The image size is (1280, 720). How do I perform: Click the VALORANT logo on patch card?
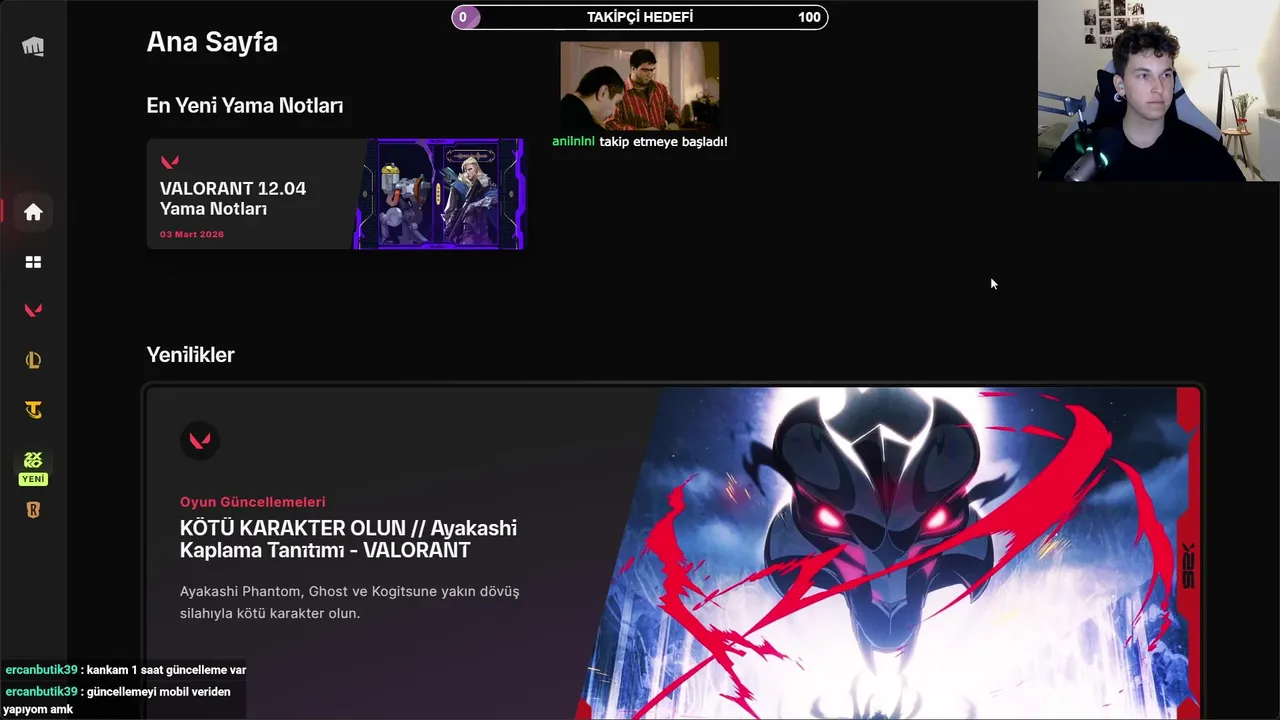(170, 162)
